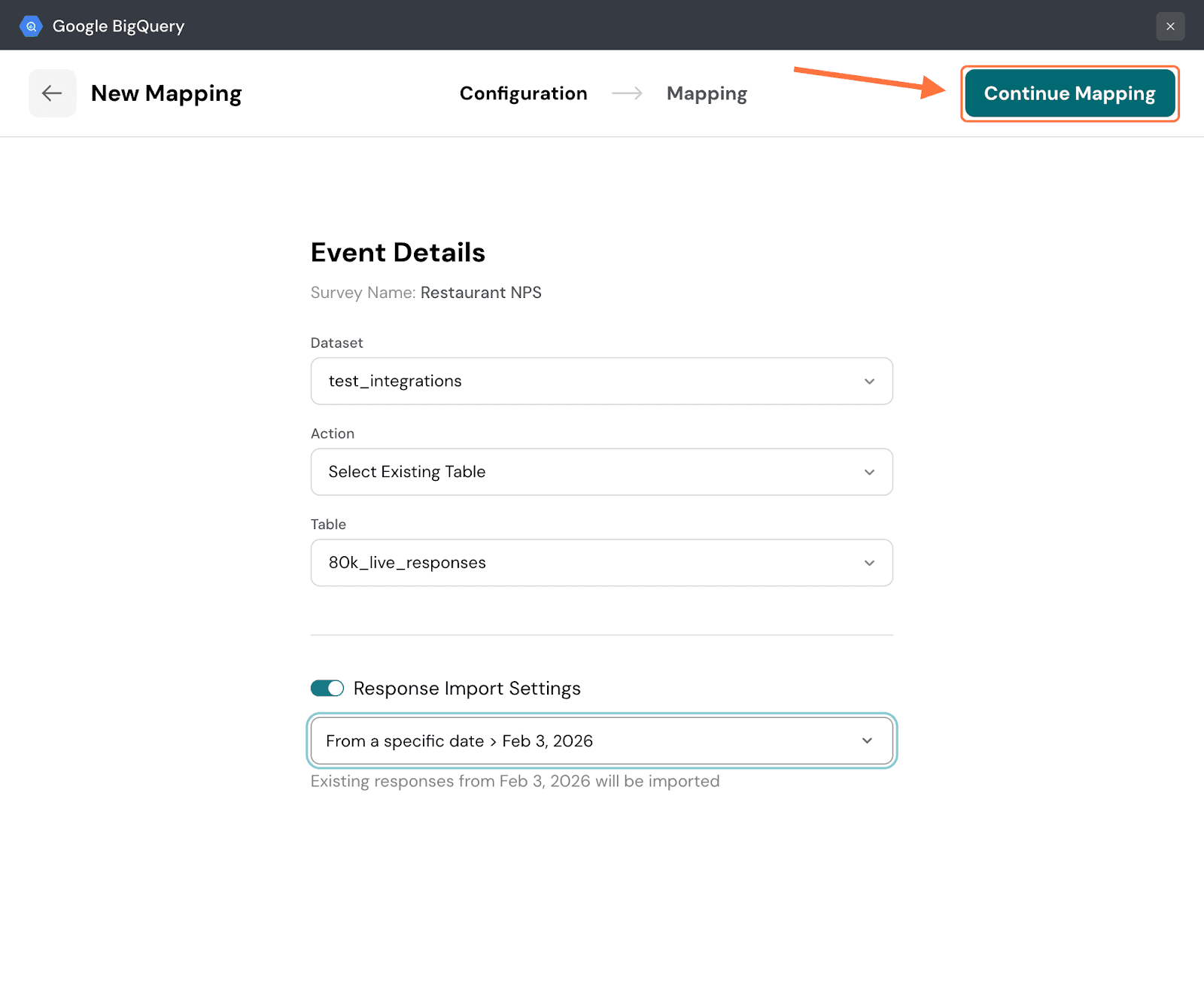Click the chevron in the import date field
The image size is (1204, 982).
tap(867, 741)
